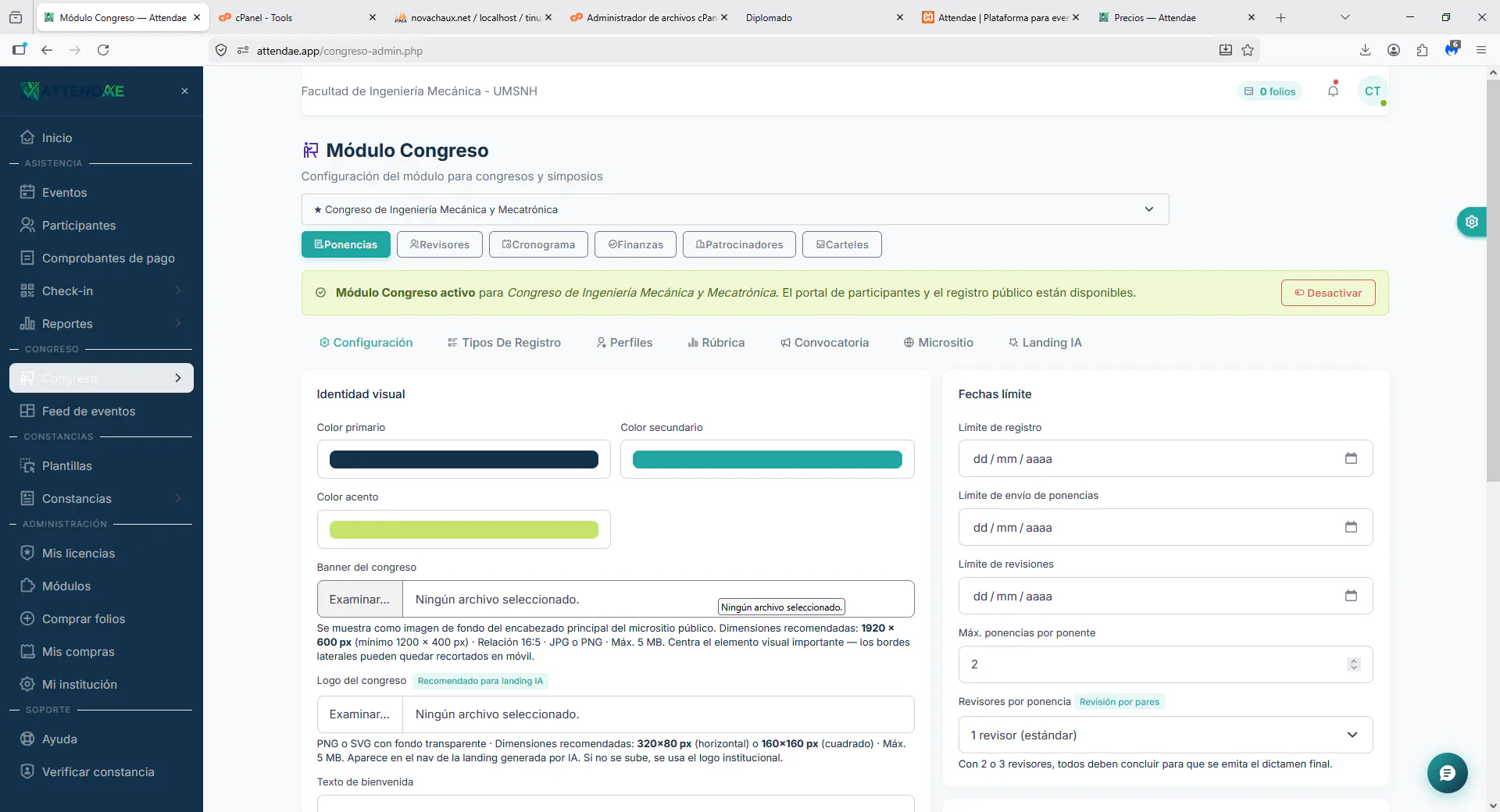The image size is (1500, 812).
Task: Open the 0 folios badge
Action: click(1270, 91)
